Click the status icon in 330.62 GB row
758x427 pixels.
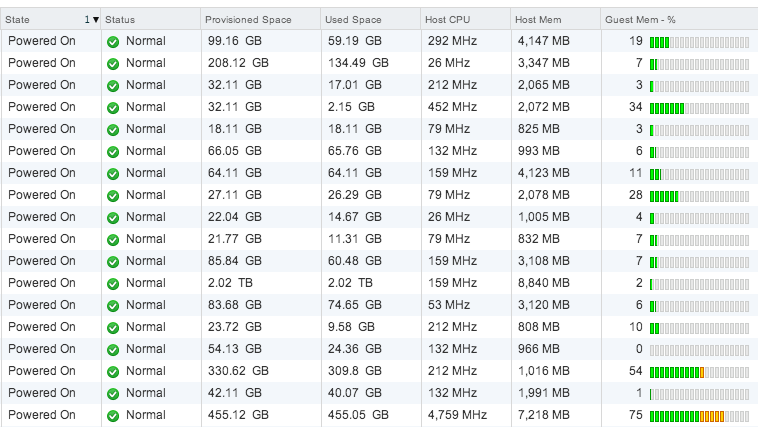[x=113, y=371]
